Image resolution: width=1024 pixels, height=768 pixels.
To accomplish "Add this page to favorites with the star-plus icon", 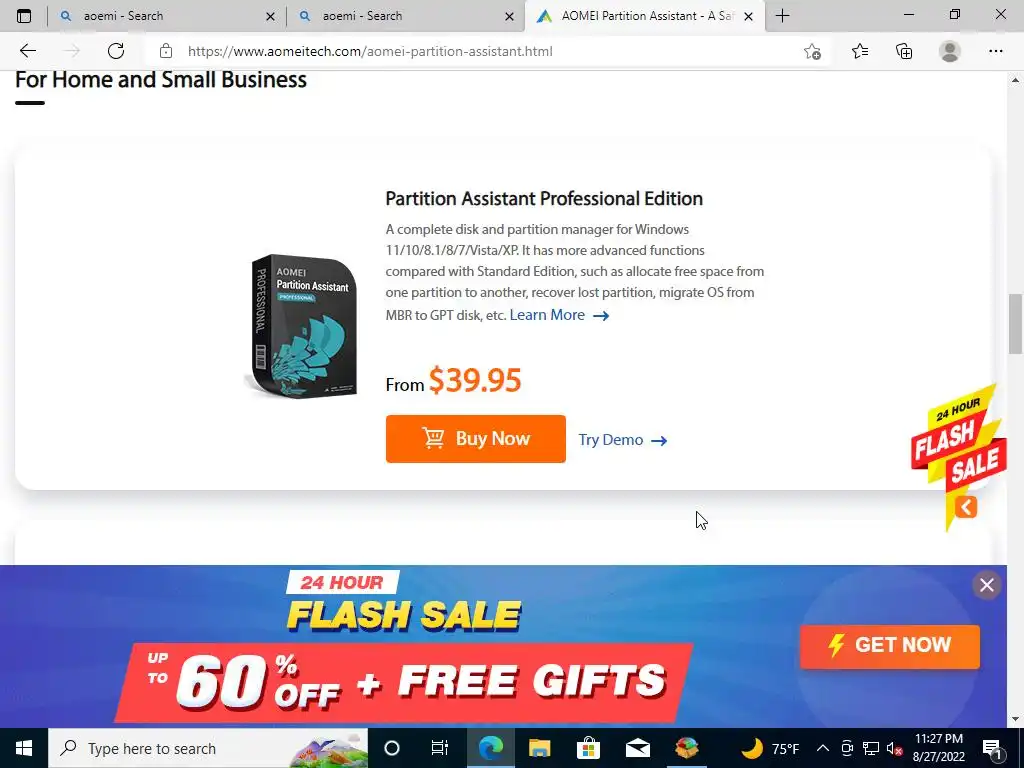I will (x=812, y=51).
